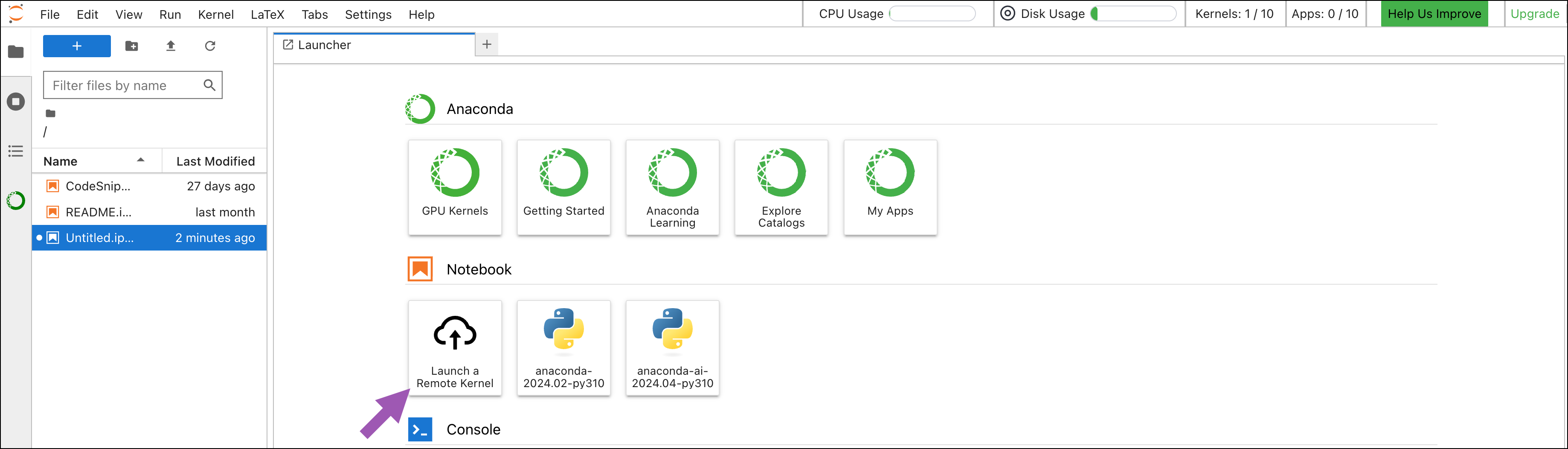The image size is (1568, 449).
Task: Click the Anaconda section logo
Action: [x=420, y=109]
